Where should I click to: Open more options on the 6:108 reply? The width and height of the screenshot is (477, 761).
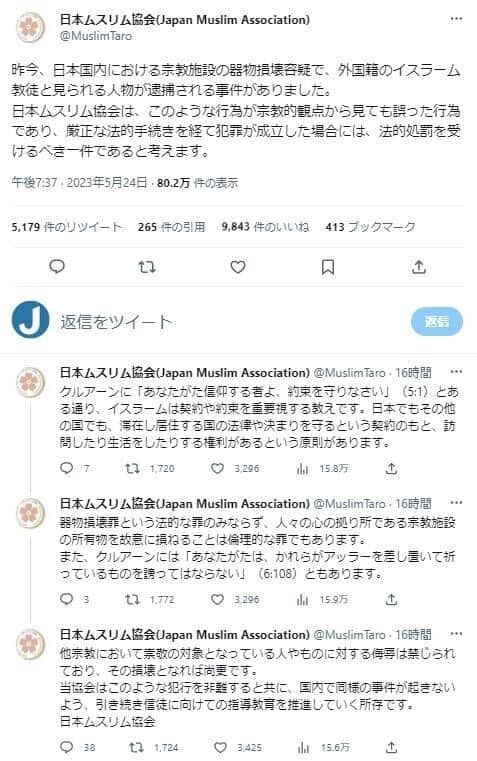coord(457,503)
